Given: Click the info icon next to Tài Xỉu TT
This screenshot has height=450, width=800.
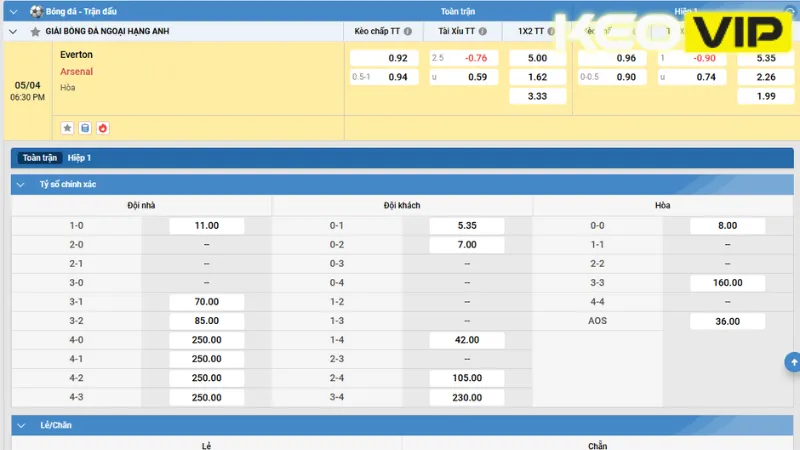Looking at the screenshot, I should coord(483,32).
